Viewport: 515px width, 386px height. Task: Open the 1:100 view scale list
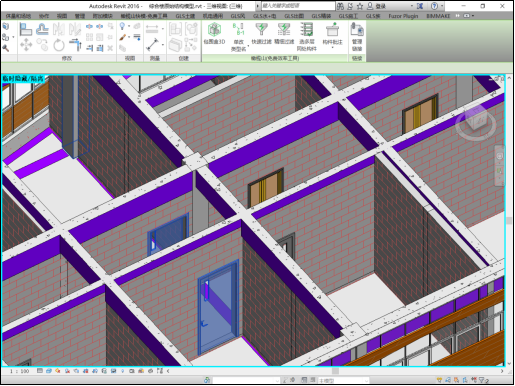(x=19, y=371)
